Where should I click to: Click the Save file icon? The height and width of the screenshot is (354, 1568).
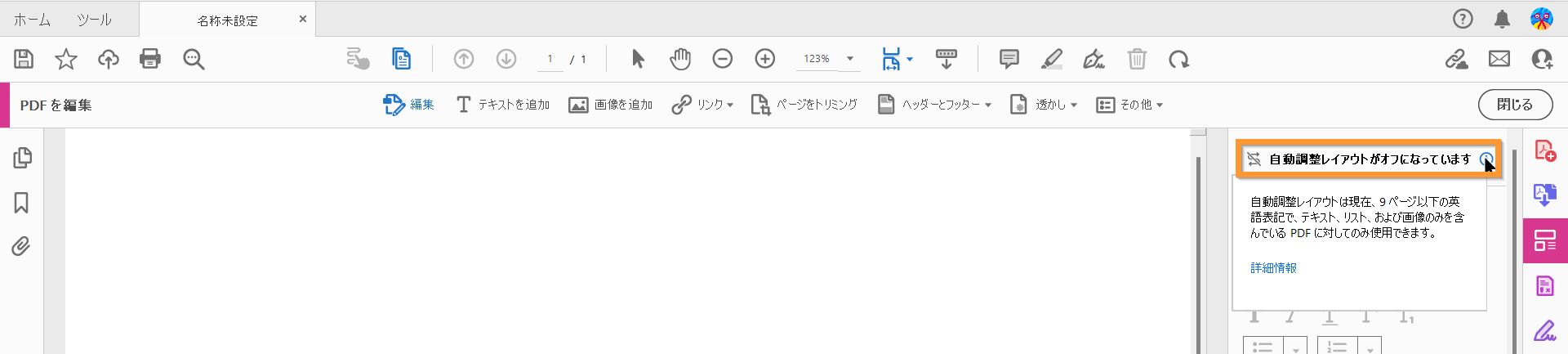click(24, 59)
